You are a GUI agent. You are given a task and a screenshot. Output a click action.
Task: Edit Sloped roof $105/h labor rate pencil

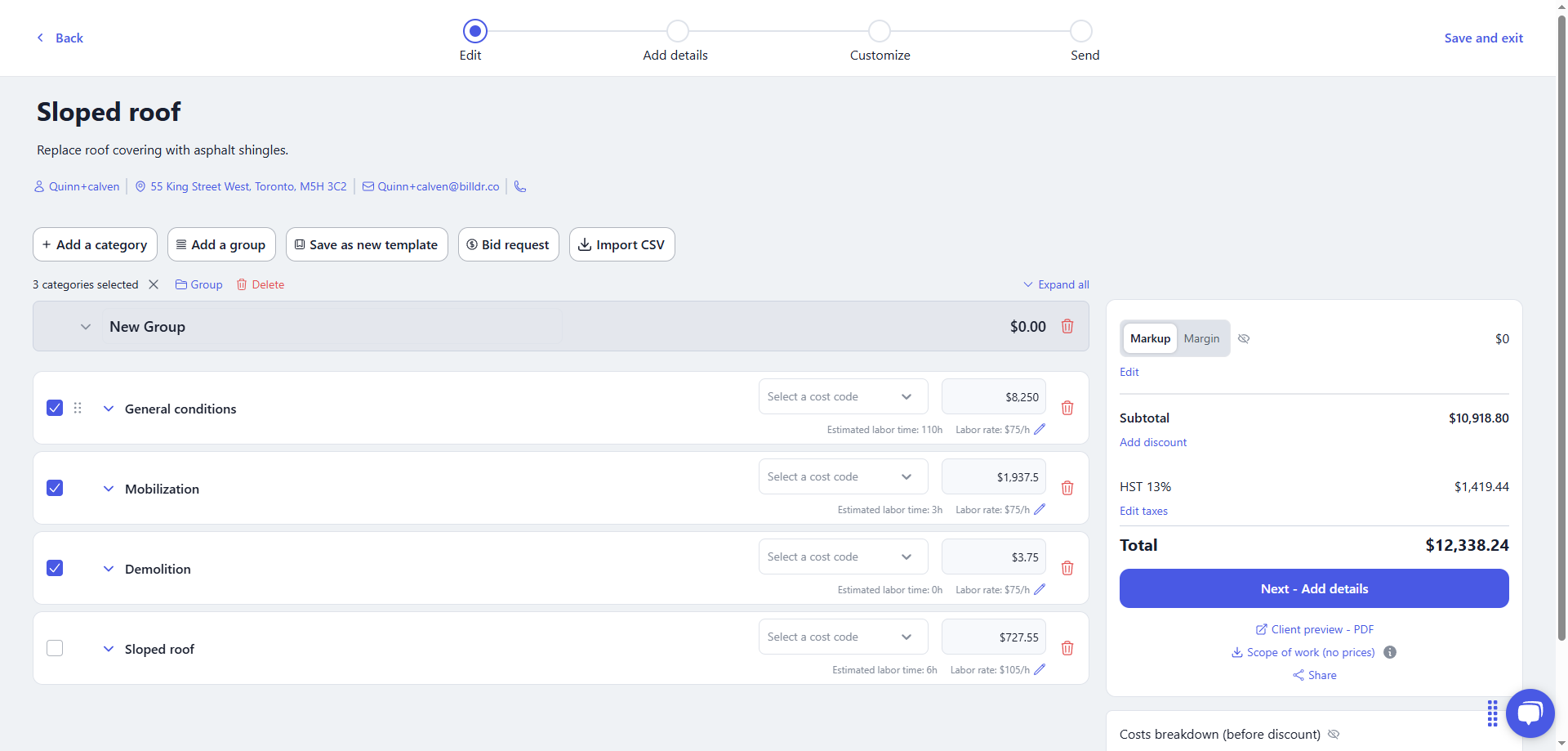click(x=1040, y=669)
